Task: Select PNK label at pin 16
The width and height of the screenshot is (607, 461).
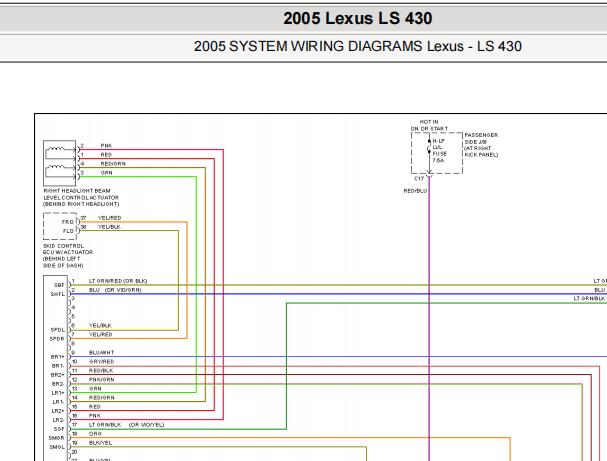Action: pos(94,416)
